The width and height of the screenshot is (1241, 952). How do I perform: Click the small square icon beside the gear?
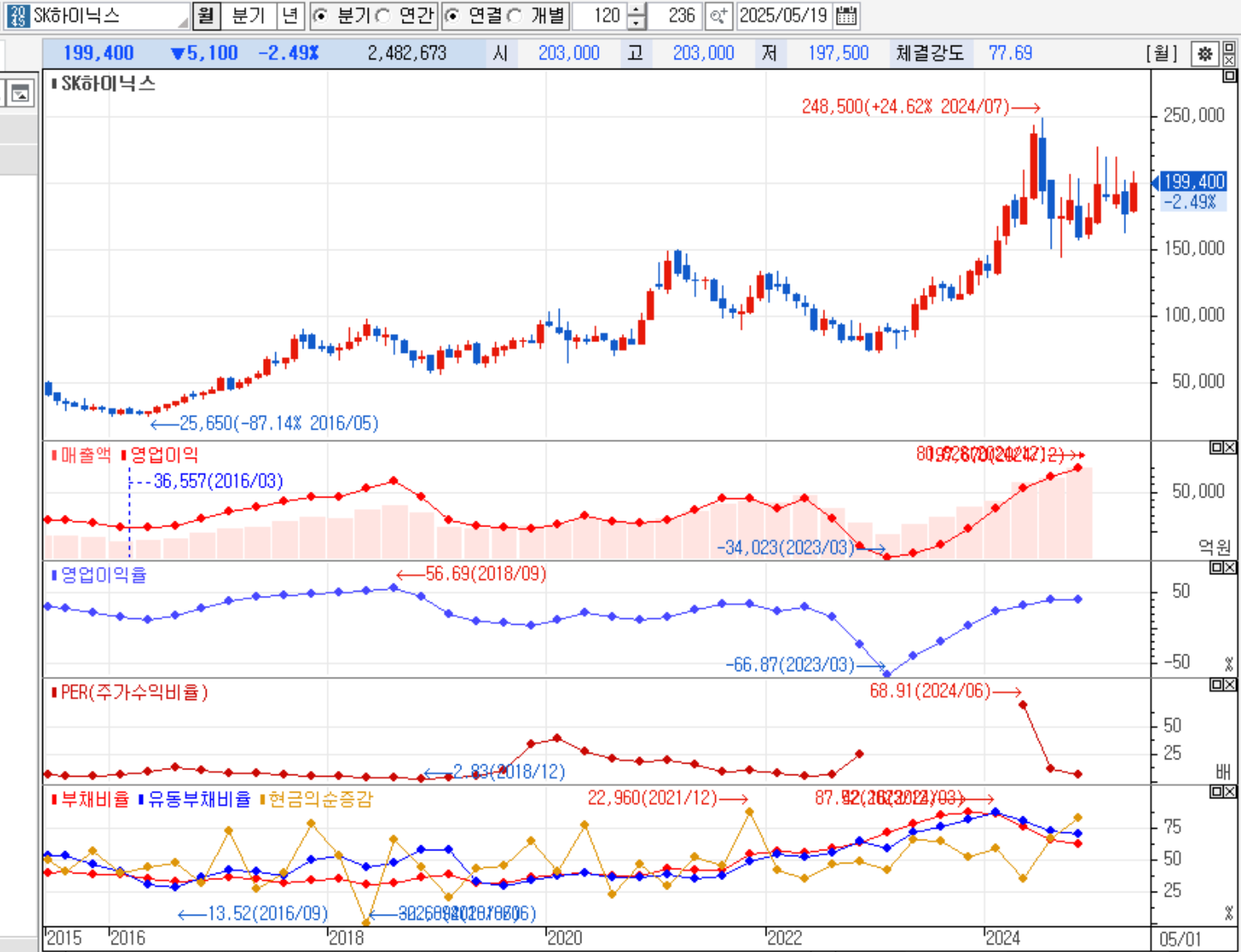[1229, 48]
